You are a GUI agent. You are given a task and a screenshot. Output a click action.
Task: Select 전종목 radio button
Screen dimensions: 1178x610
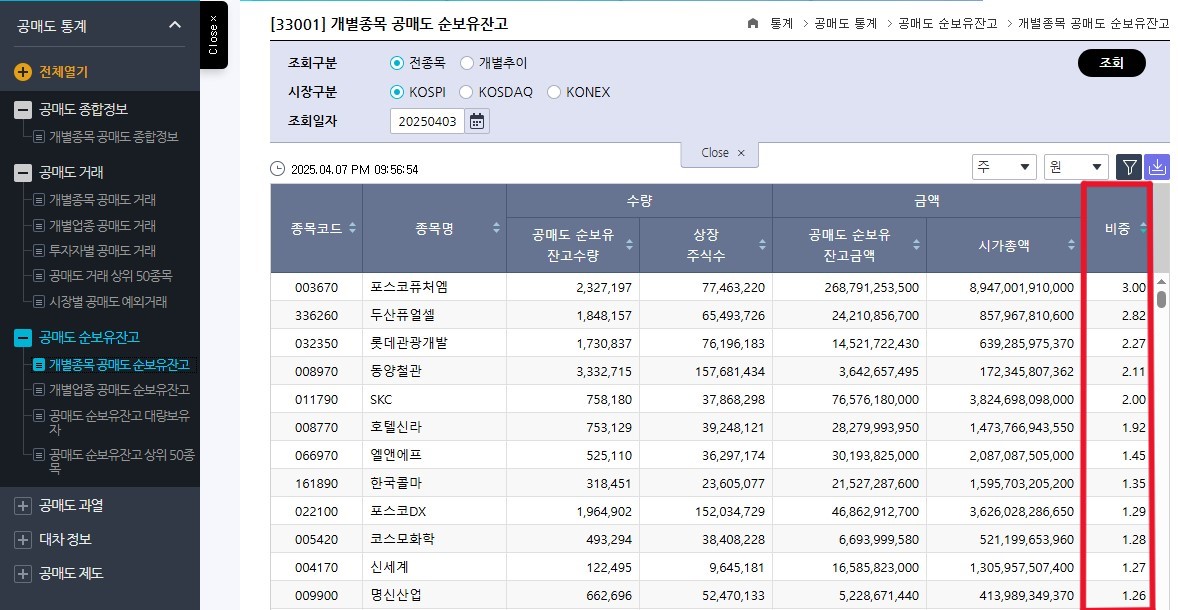pos(397,63)
